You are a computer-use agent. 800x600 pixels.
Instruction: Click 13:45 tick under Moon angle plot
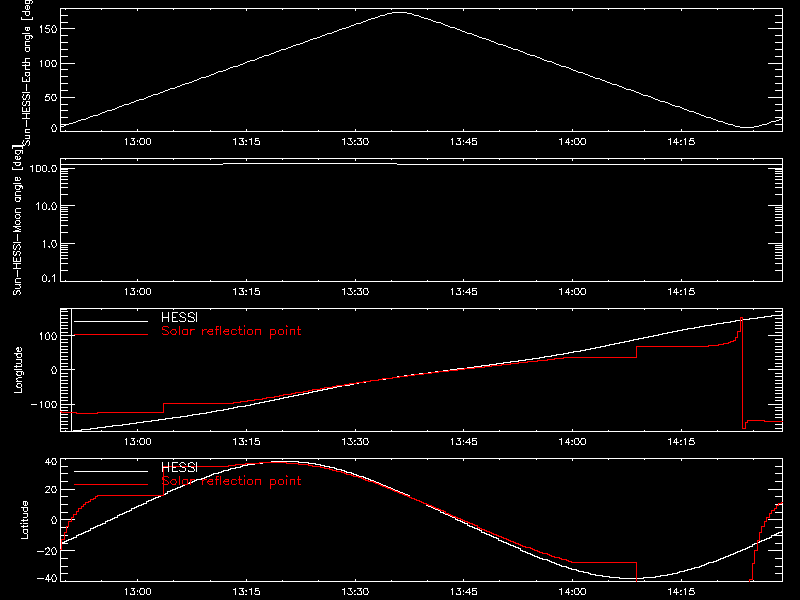pos(464,292)
